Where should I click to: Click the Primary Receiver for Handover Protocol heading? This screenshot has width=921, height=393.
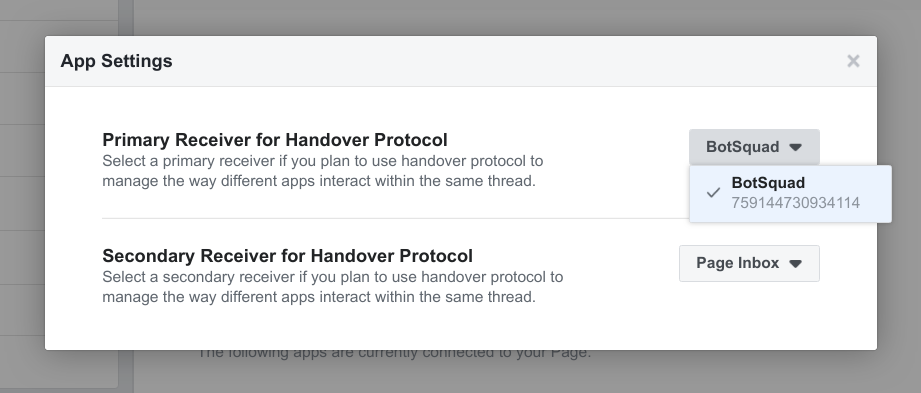pos(275,140)
